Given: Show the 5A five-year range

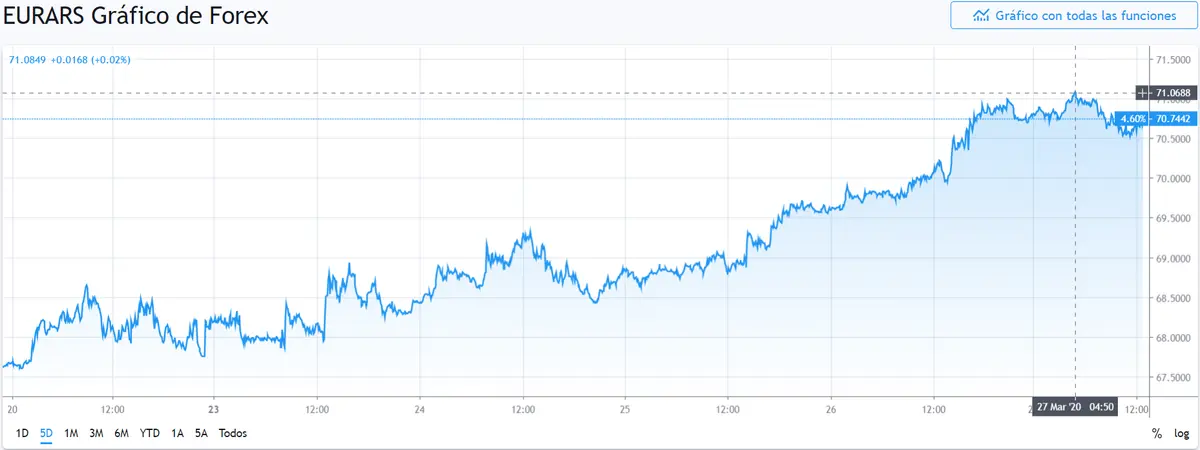Looking at the screenshot, I should (x=201, y=433).
